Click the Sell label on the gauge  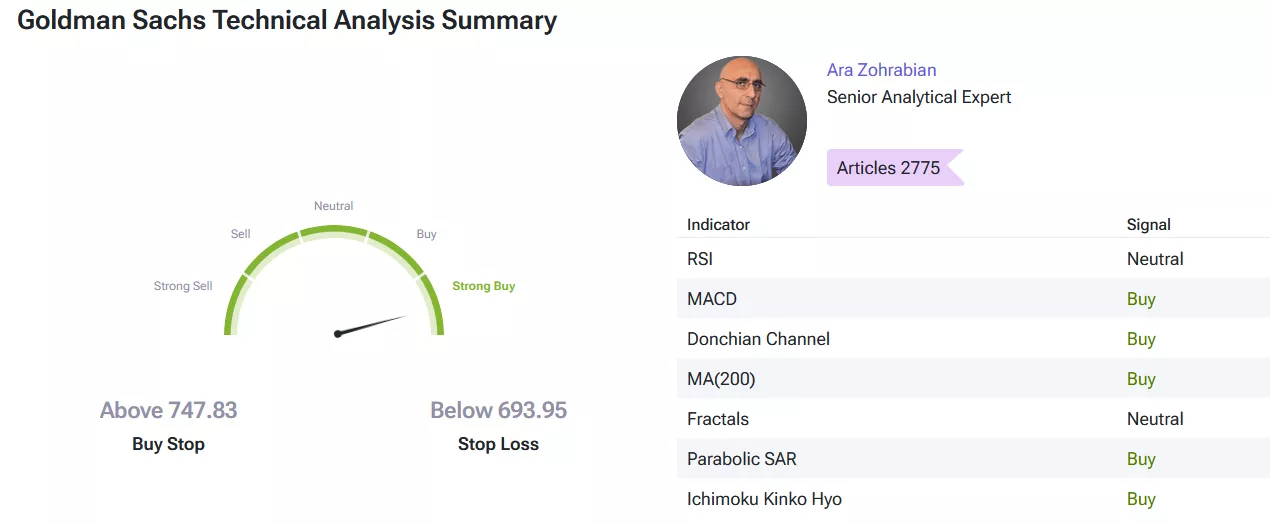[x=241, y=234]
